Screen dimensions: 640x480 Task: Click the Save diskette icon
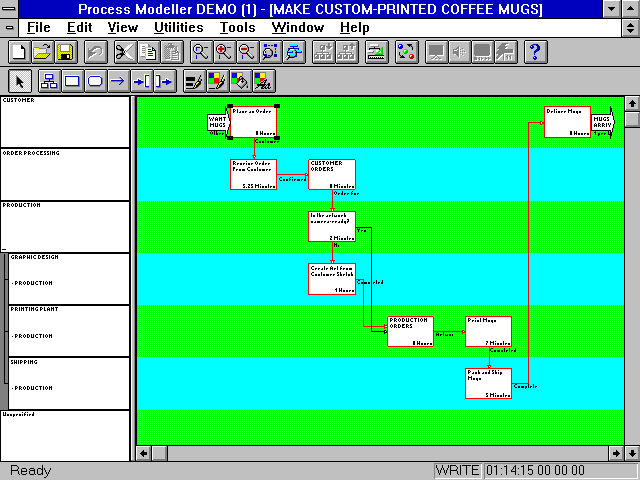64,52
